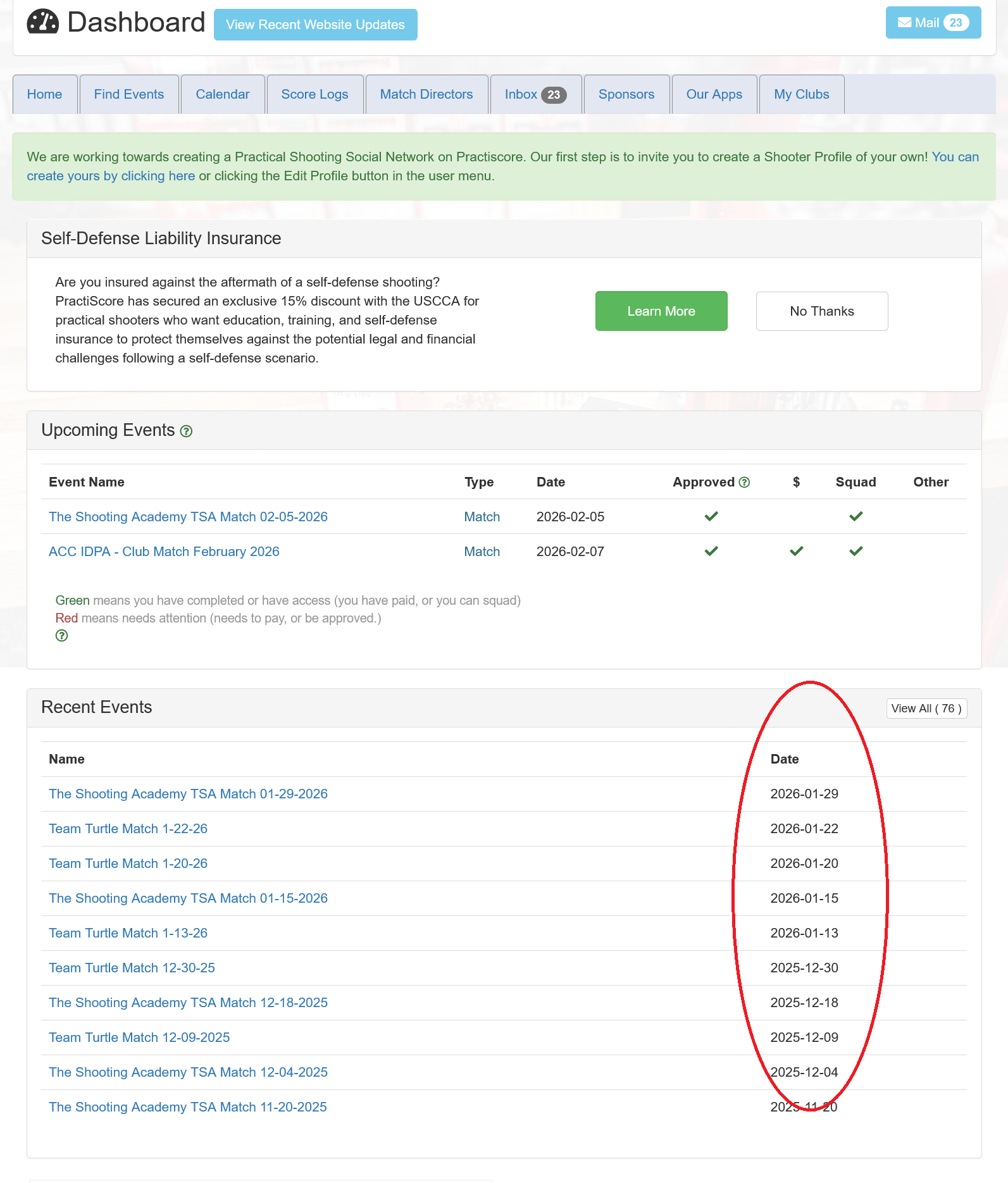Open the Score Logs tab
This screenshot has height=1183, width=1008.
314,95
